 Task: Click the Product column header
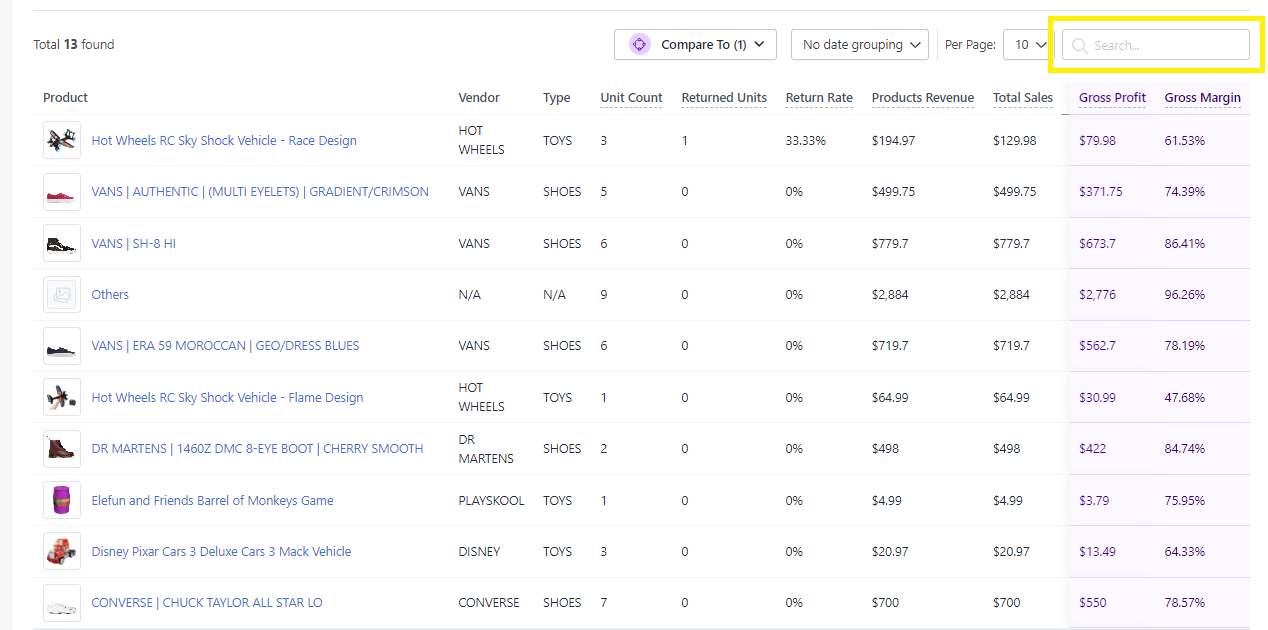tap(65, 98)
